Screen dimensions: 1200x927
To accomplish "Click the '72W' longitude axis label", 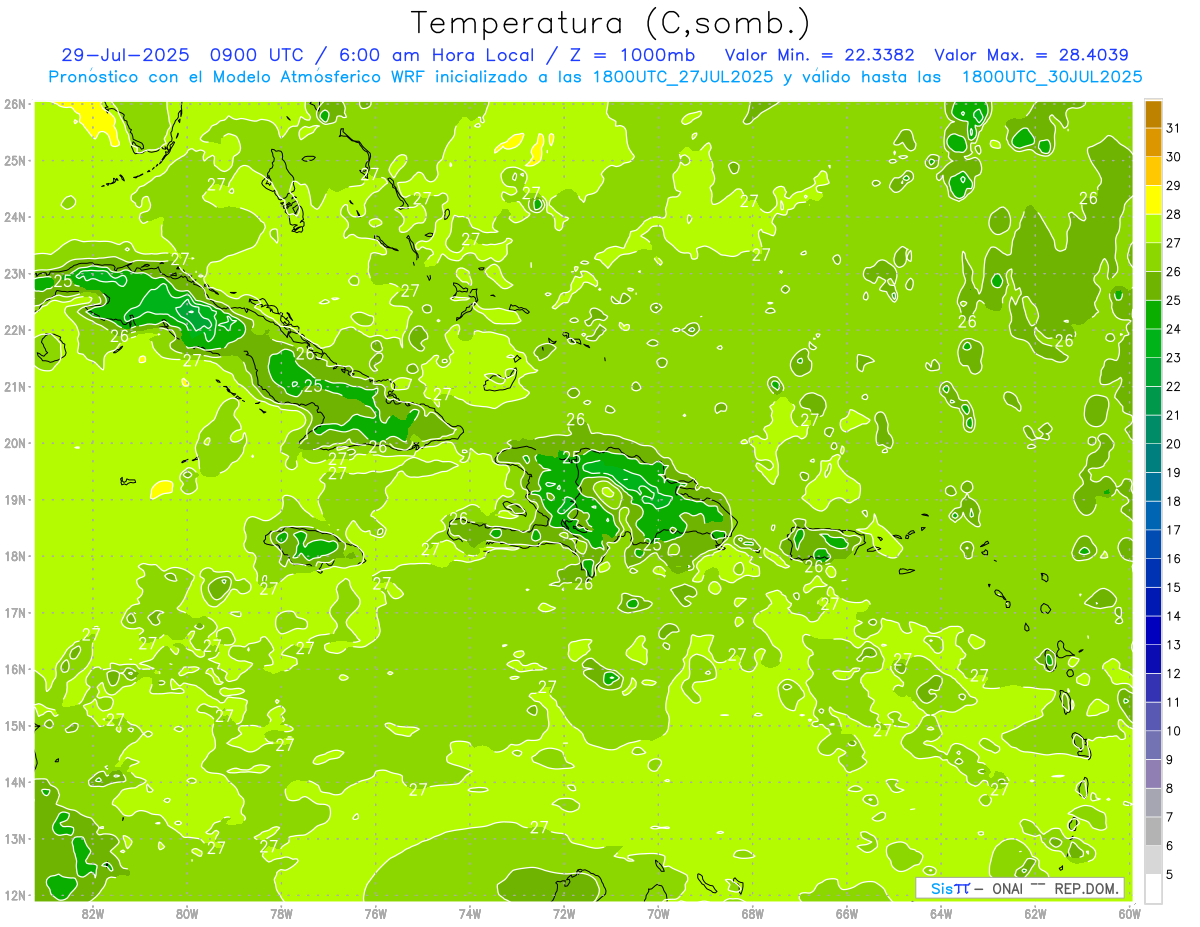I will tap(564, 913).
